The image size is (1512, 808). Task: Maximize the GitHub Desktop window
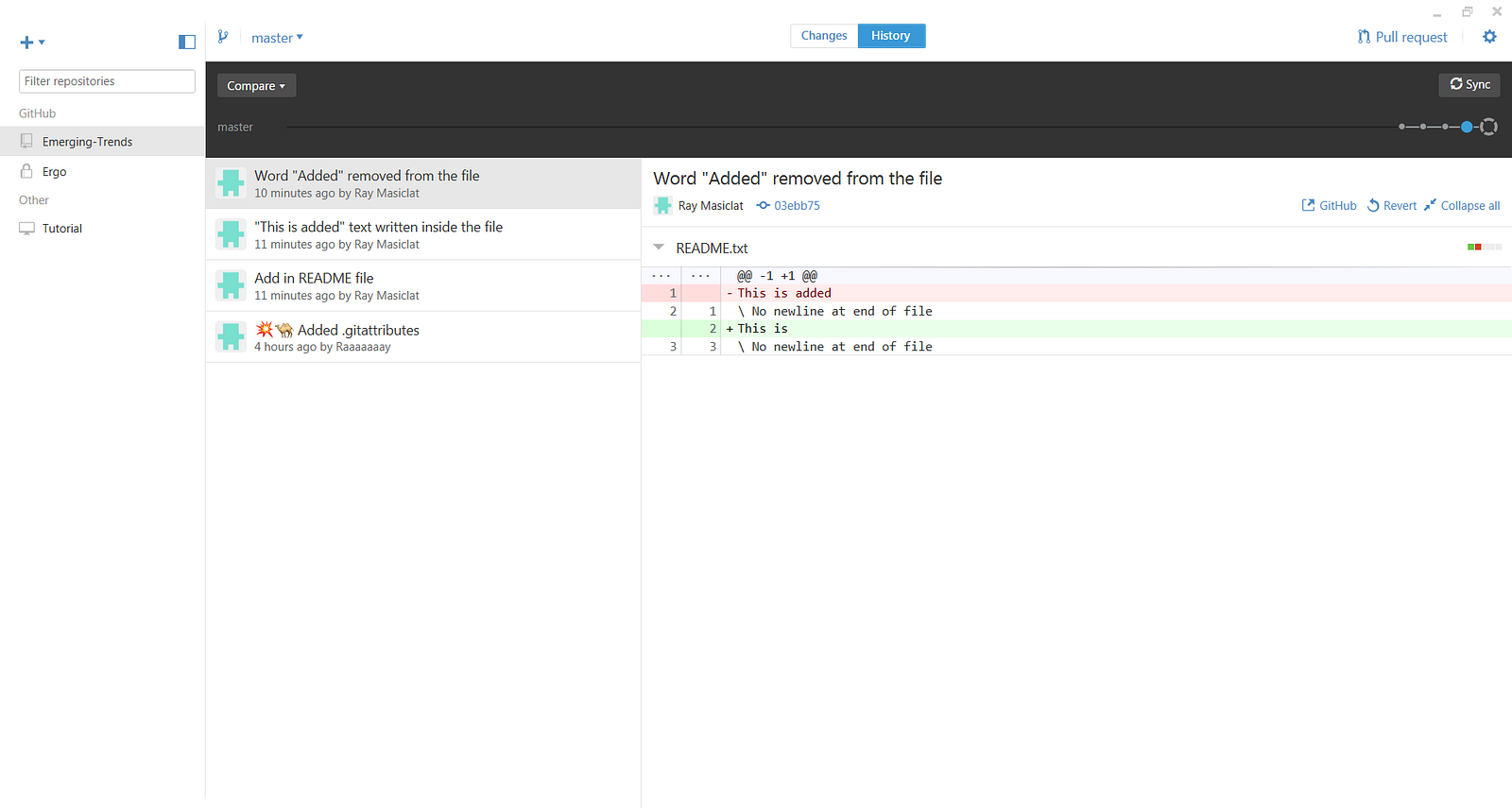pos(1467,12)
